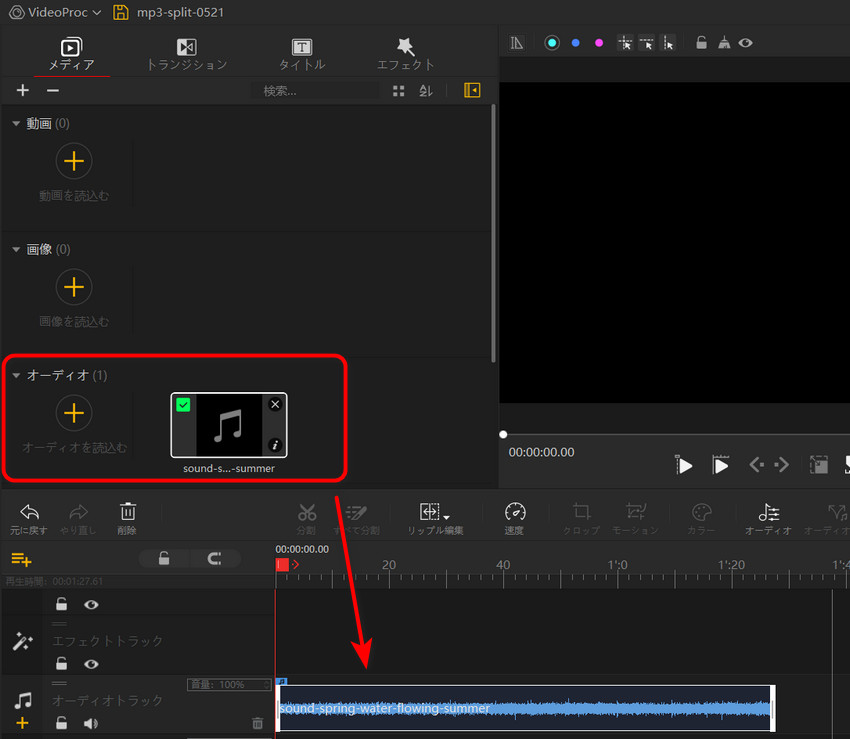
Task: Open the VideoProc application menu dropdown
Action: pyautogui.click(x=55, y=12)
